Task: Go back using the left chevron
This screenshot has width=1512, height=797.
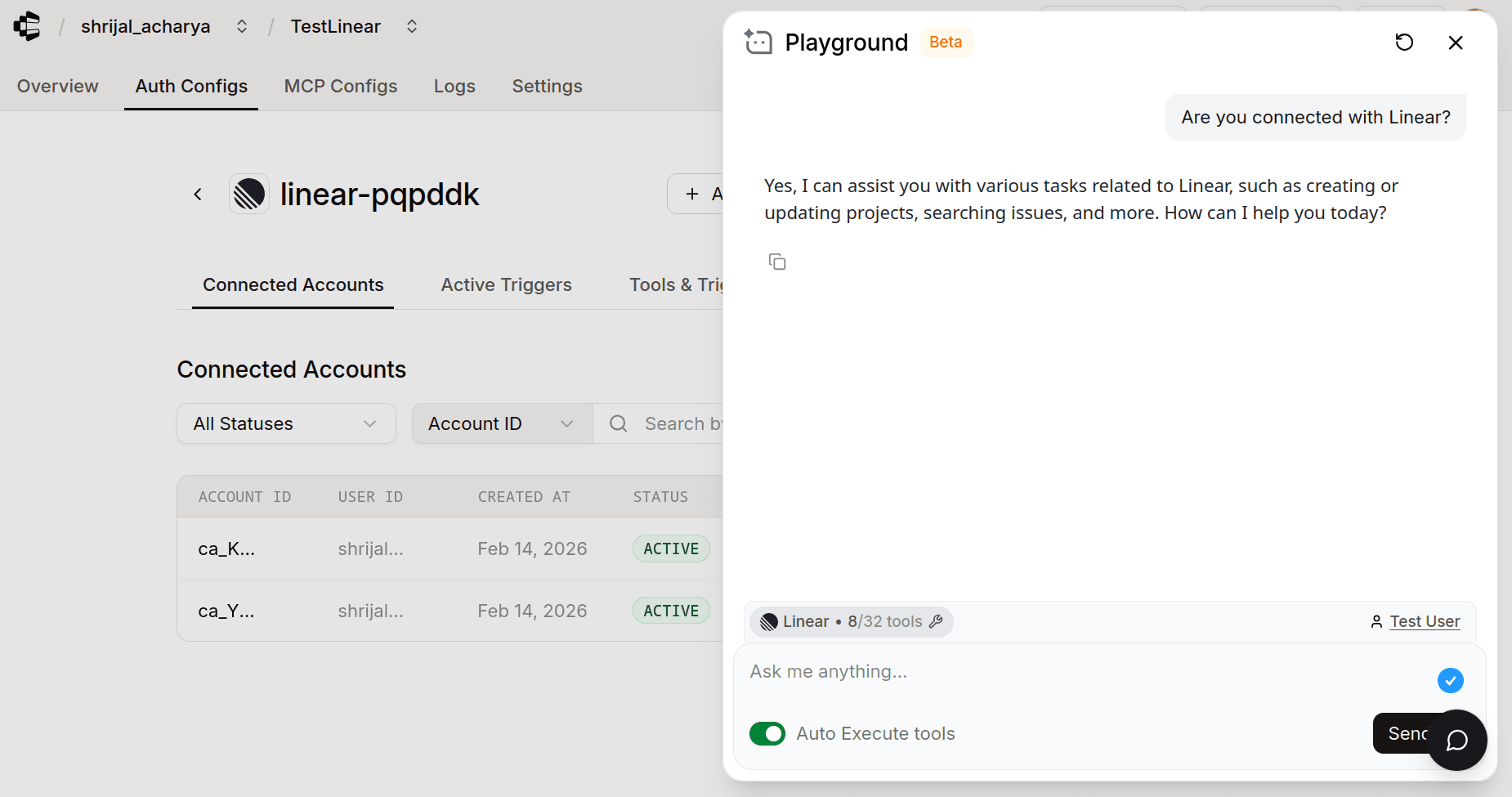Action: (x=198, y=194)
